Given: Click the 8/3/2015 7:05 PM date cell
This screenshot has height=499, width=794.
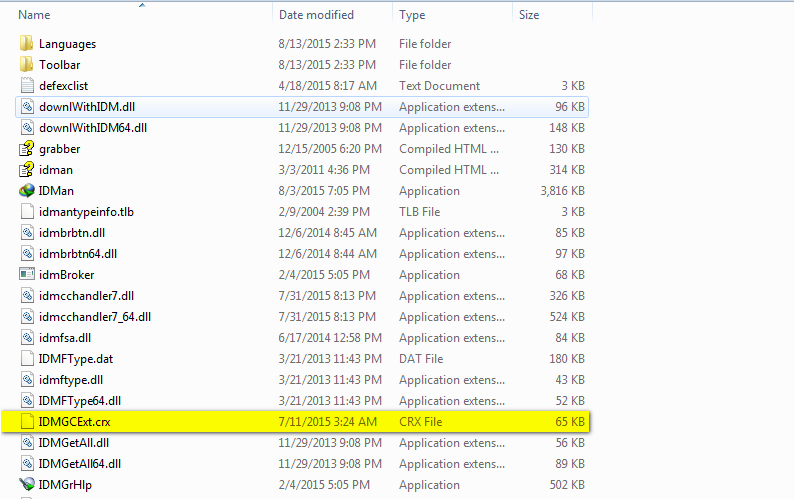Looking at the screenshot, I should (324, 191).
